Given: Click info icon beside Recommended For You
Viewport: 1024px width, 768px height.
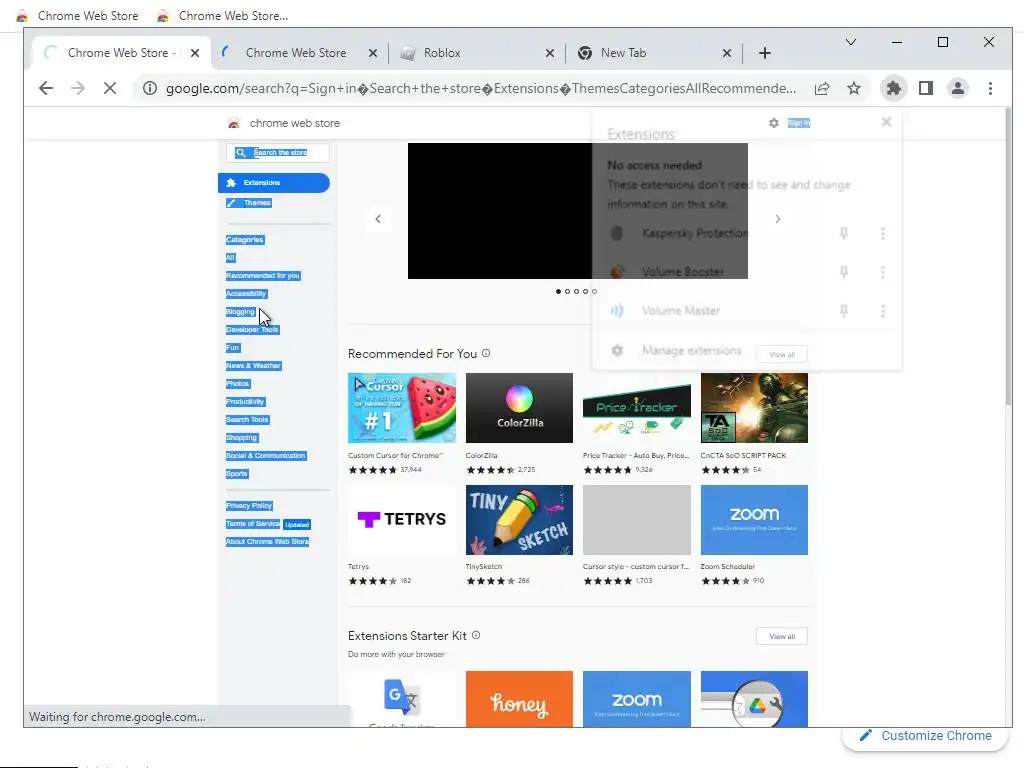Looking at the screenshot, I should [x=486, y=353].
